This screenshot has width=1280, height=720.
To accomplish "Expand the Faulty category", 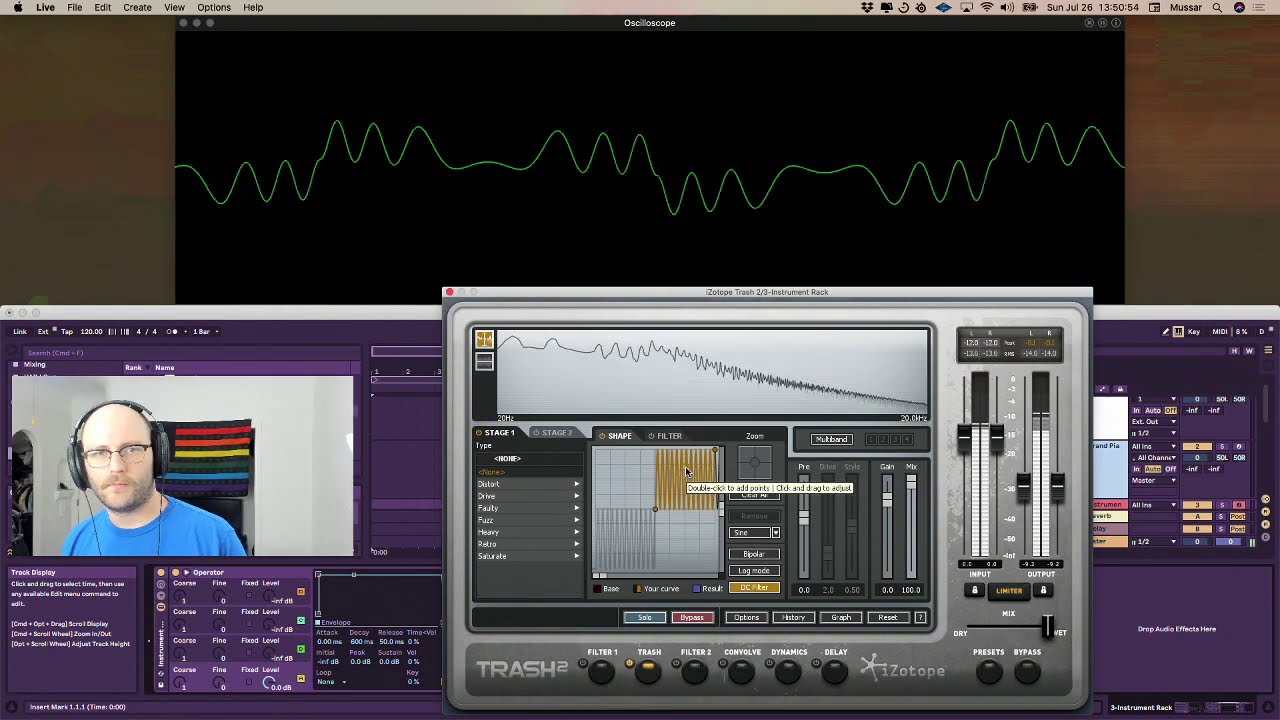I will tap(528, 508).
